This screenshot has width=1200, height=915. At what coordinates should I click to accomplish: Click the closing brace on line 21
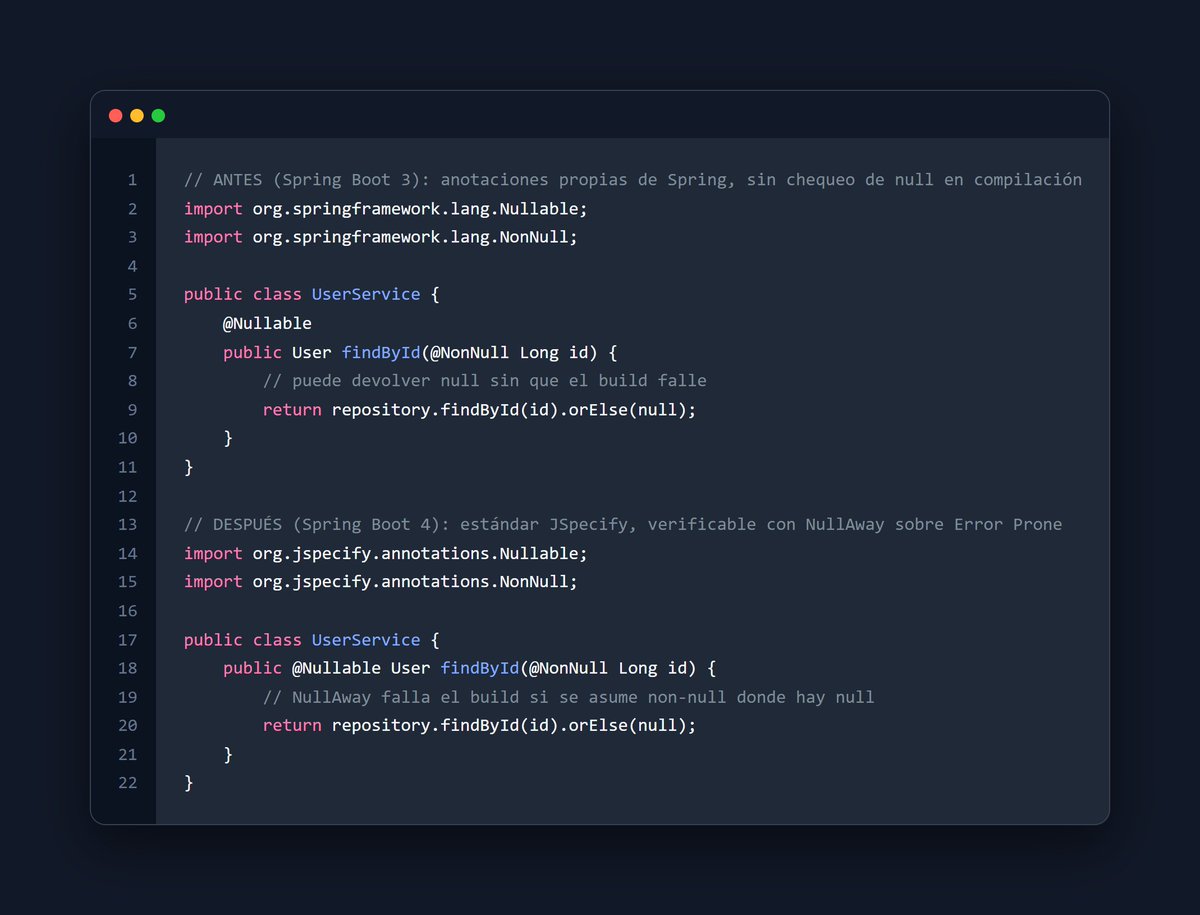click(x=228, y=754)
